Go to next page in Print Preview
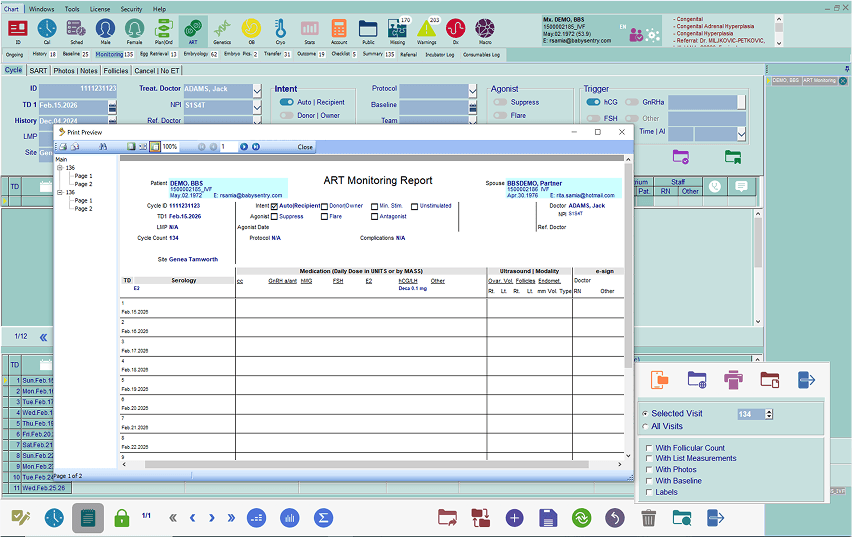 [244, 147]
